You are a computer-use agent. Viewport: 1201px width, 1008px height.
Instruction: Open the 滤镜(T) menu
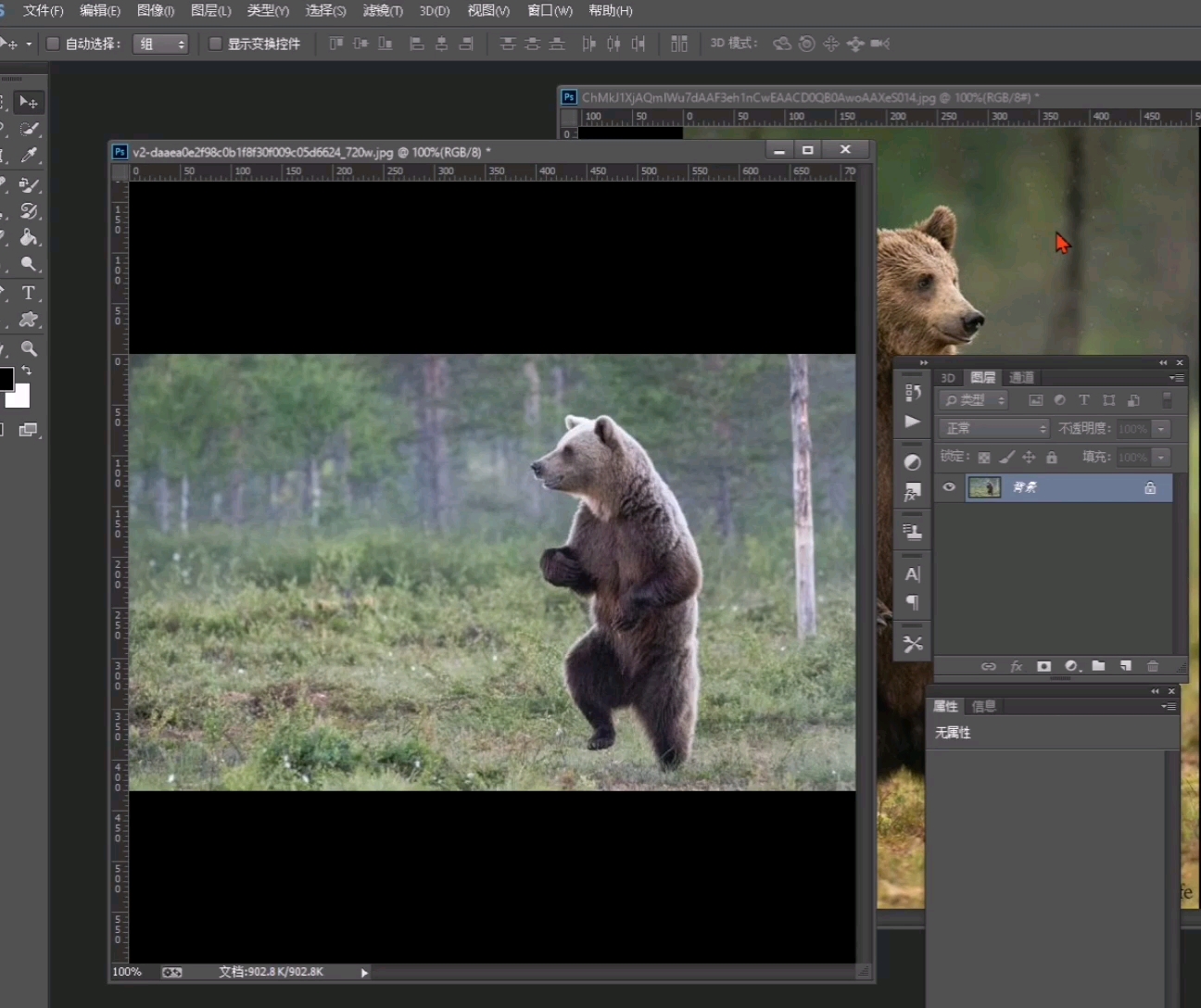(382, 11)
